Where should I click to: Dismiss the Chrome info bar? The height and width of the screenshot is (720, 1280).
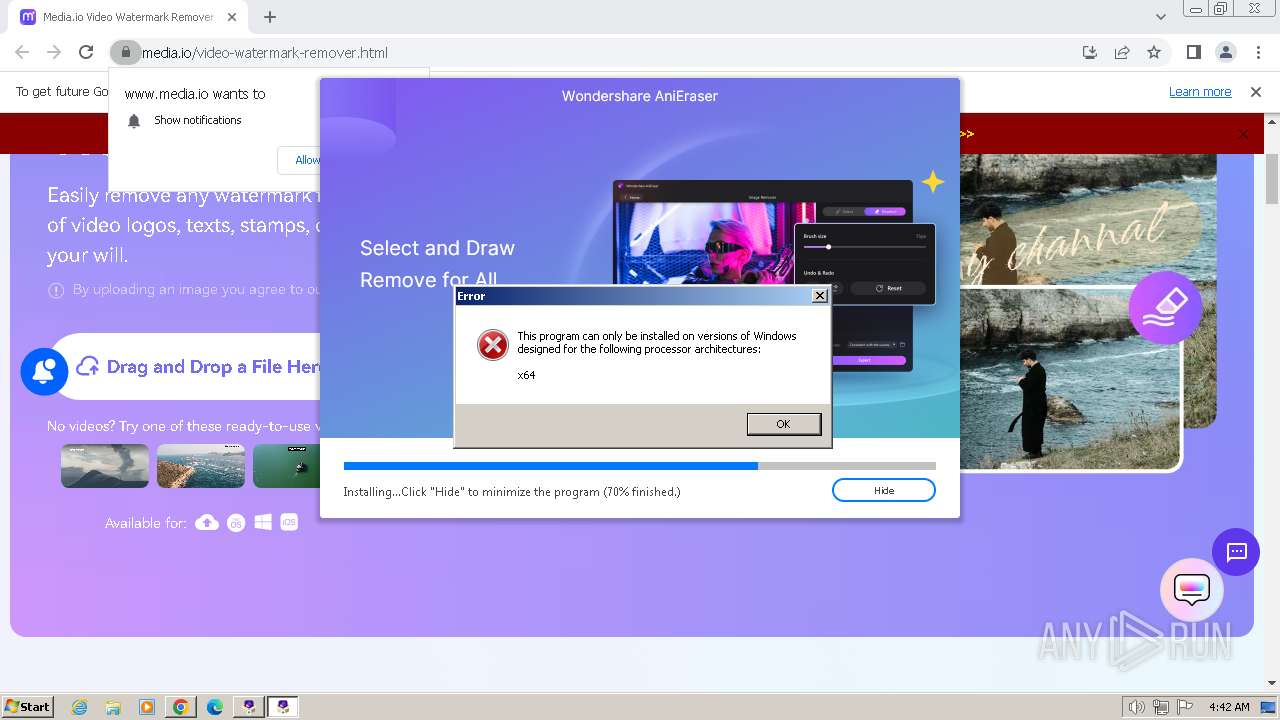point(1256,92)
